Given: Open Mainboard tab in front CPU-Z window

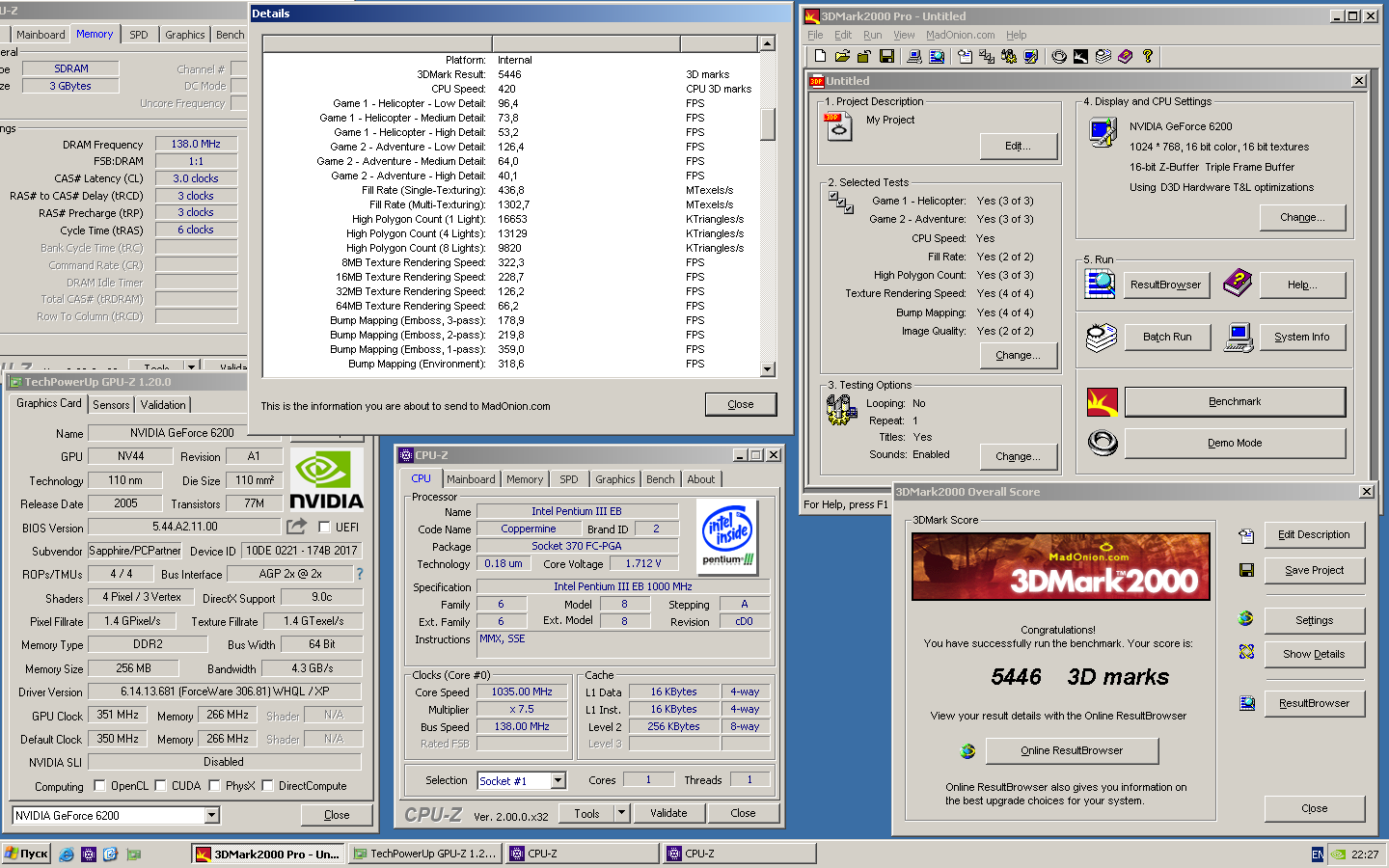Looking at the screenshot, I should (x=471, y=479).
